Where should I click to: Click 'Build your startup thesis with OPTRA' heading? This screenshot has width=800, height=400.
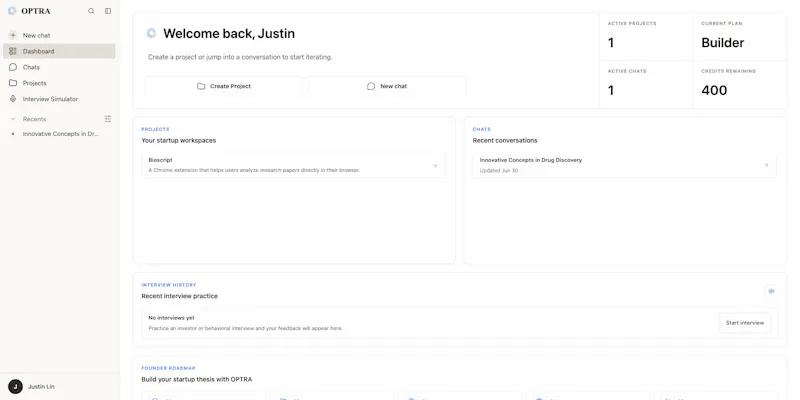[196, 379]
